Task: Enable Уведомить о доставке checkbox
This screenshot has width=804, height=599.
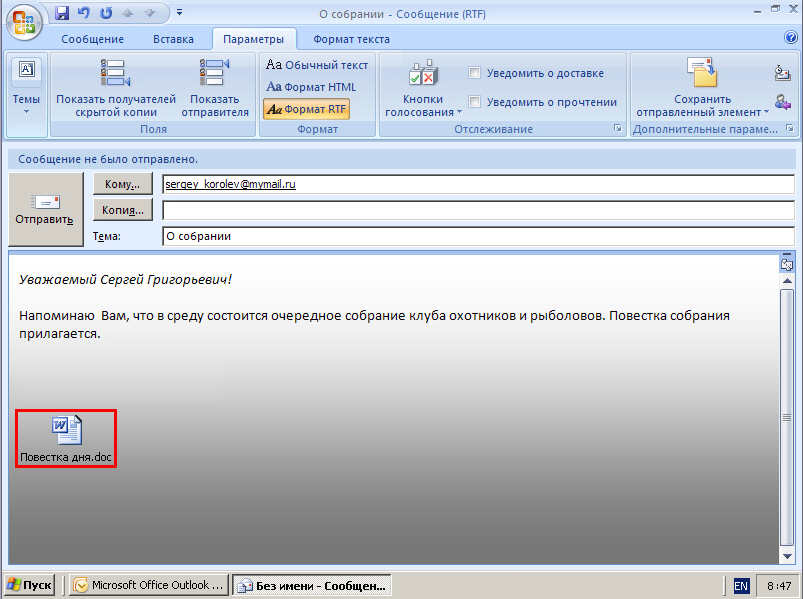Action: (x=475, y=73)
